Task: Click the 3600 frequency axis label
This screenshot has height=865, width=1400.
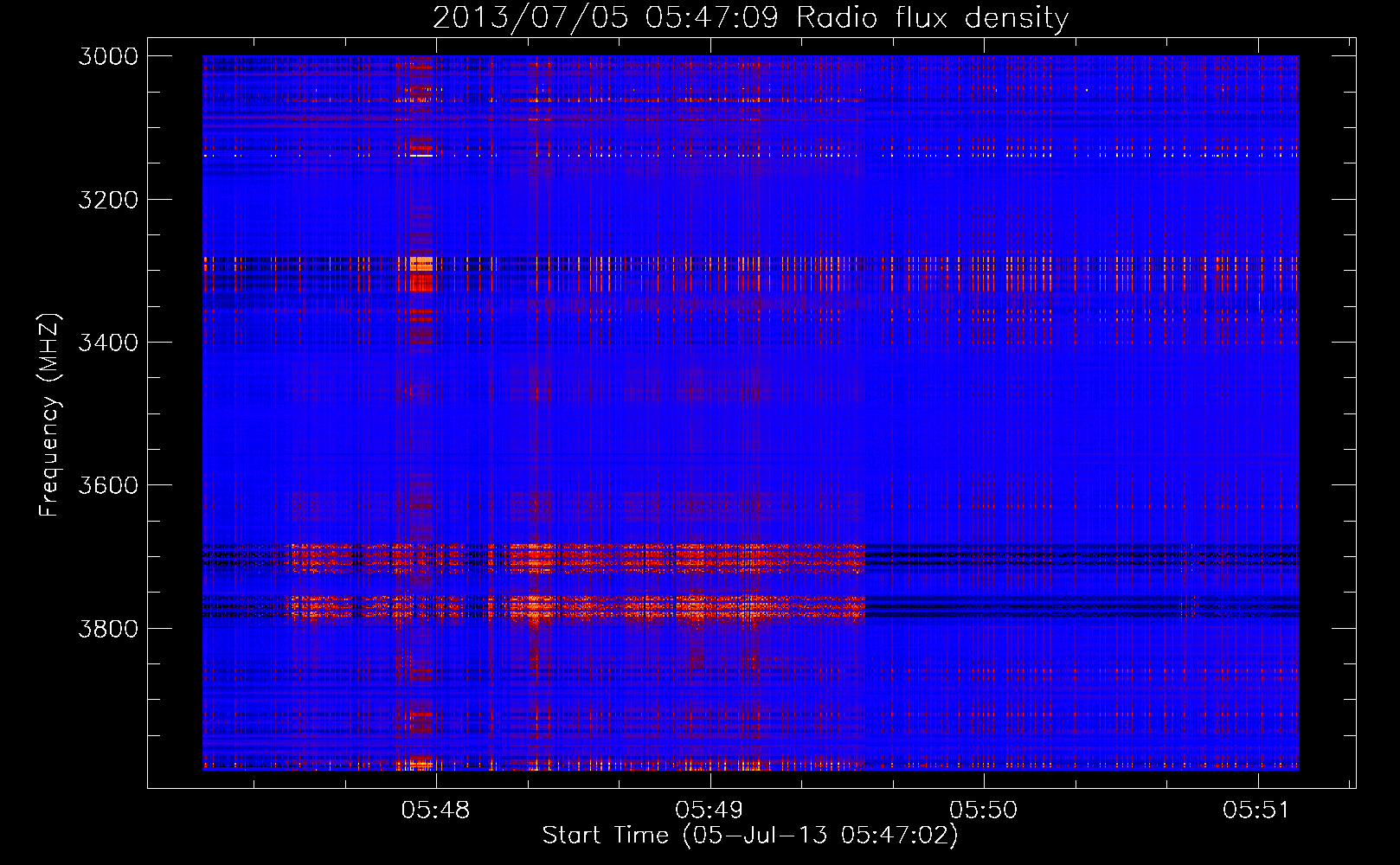Action: click(x=108, y=485)
